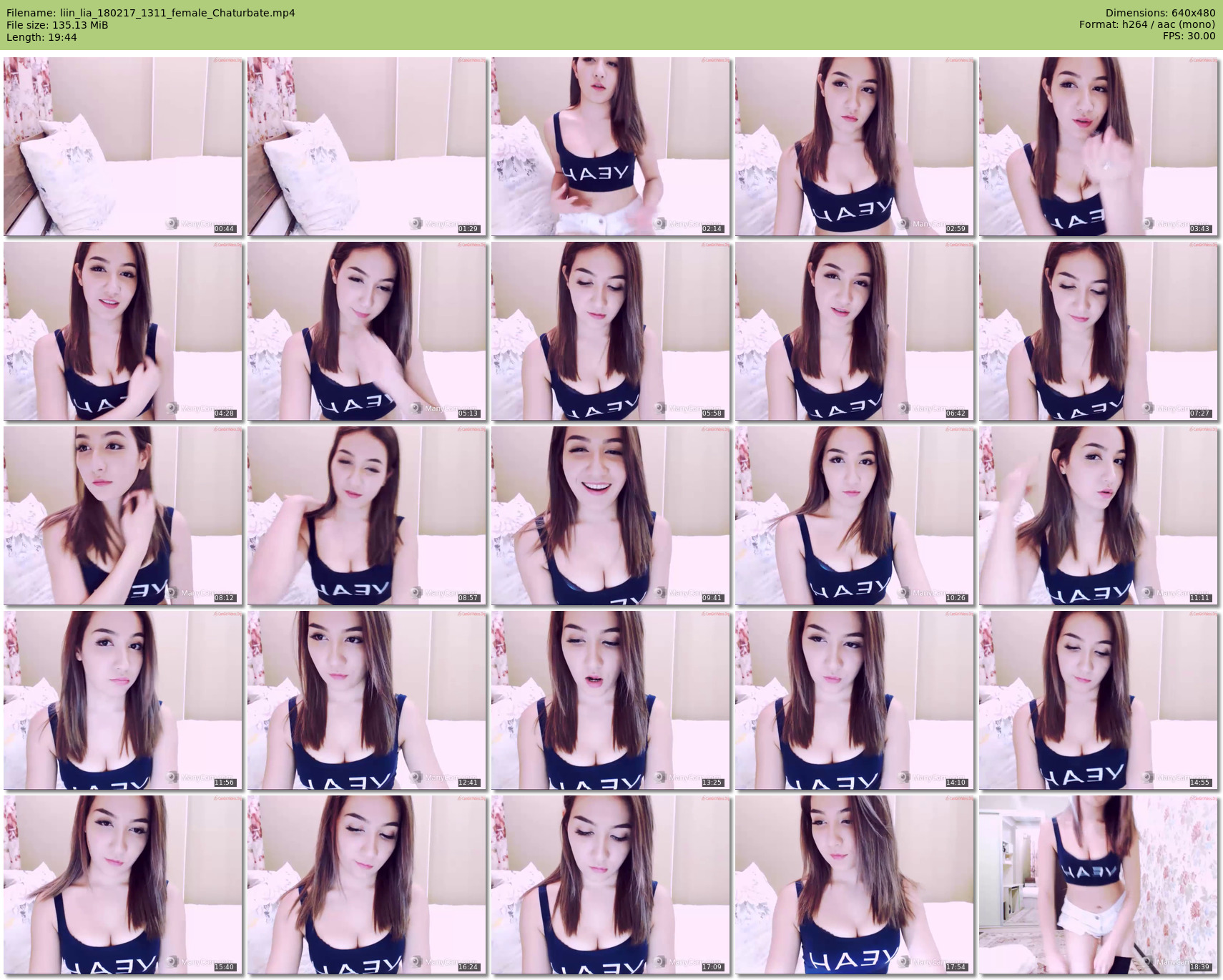Click the 04:28 timestamp label

225,413
